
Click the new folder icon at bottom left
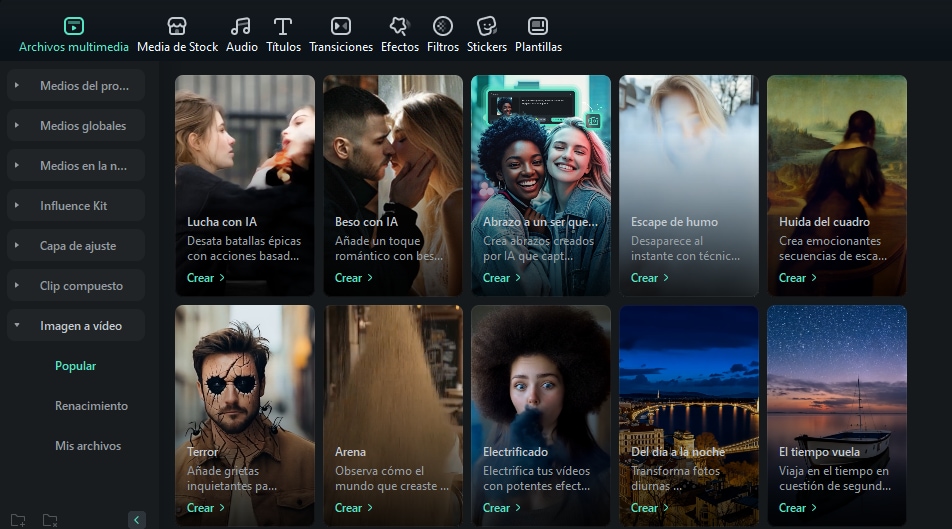[18, 520]
